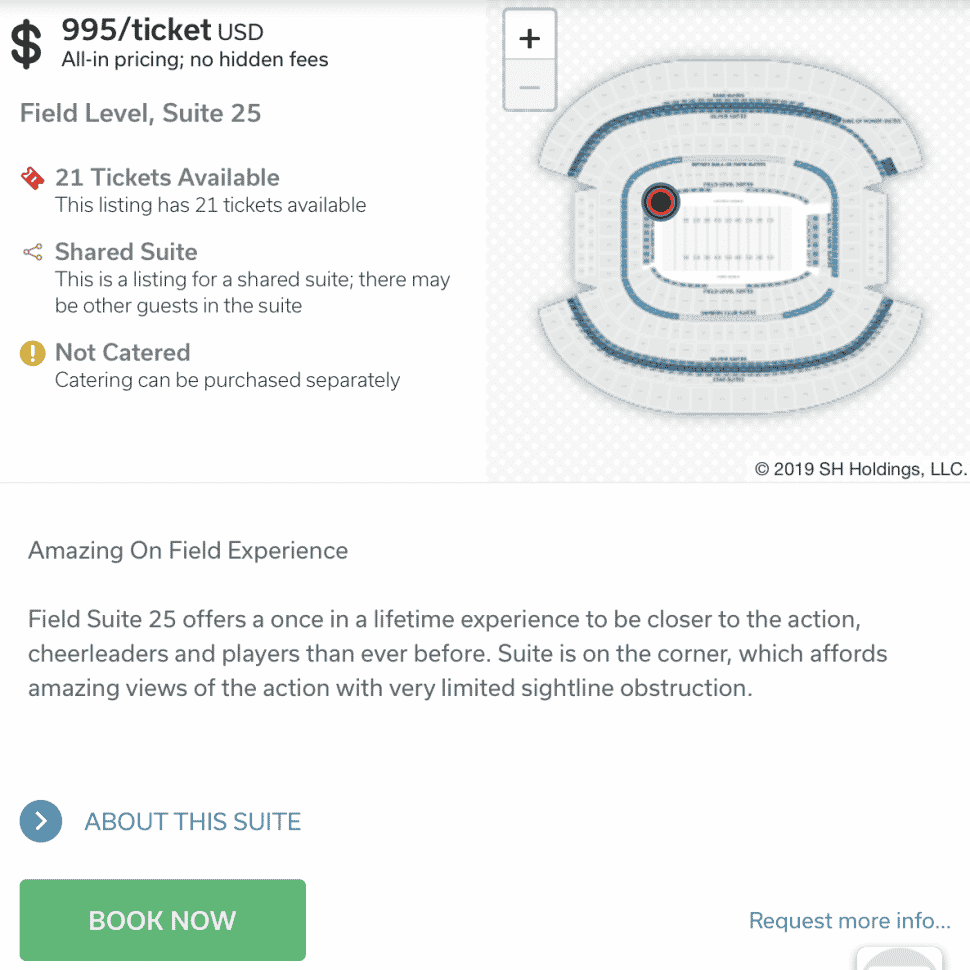Click the red ticket icon

tap(33, 178)
